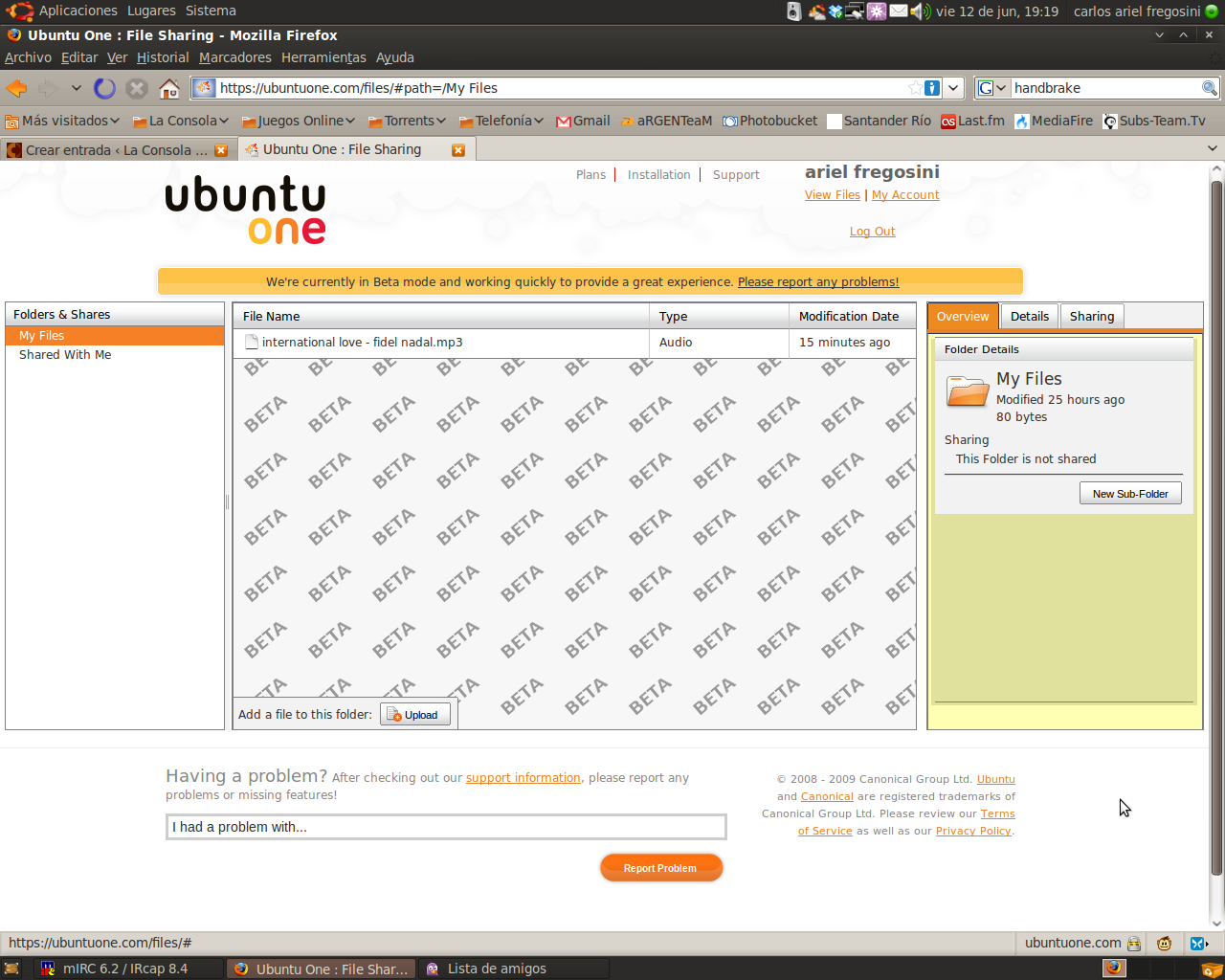The width and height of the screenshot is (1225, 980).
Task: Click the problem description text field
Action: coord(446,827)
